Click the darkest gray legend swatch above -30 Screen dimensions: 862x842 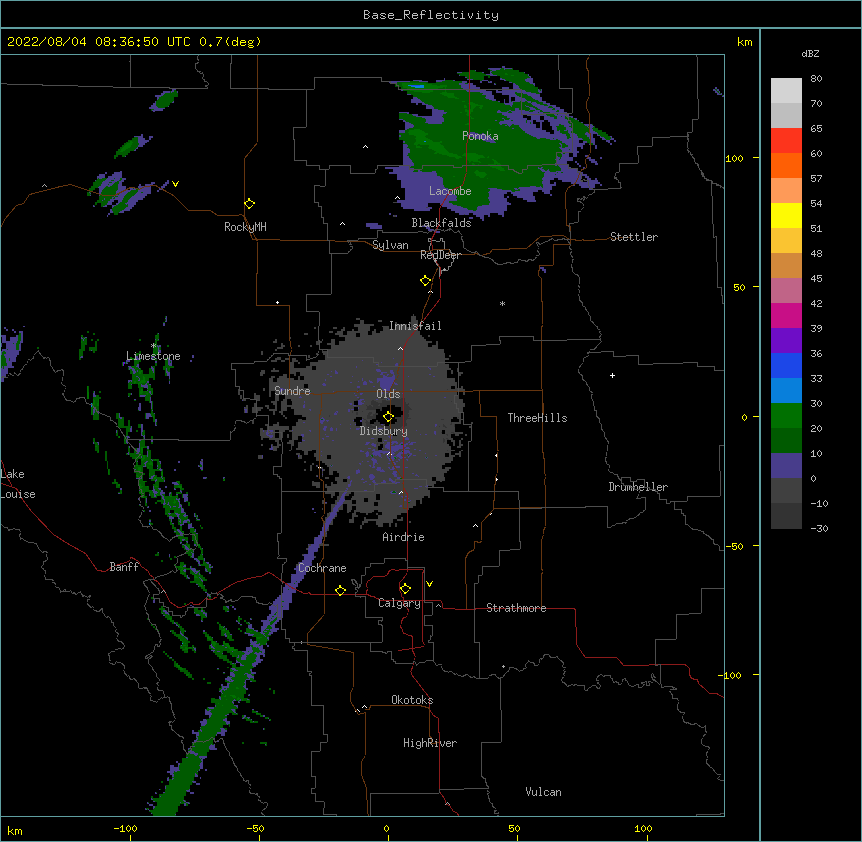(786, 516)
